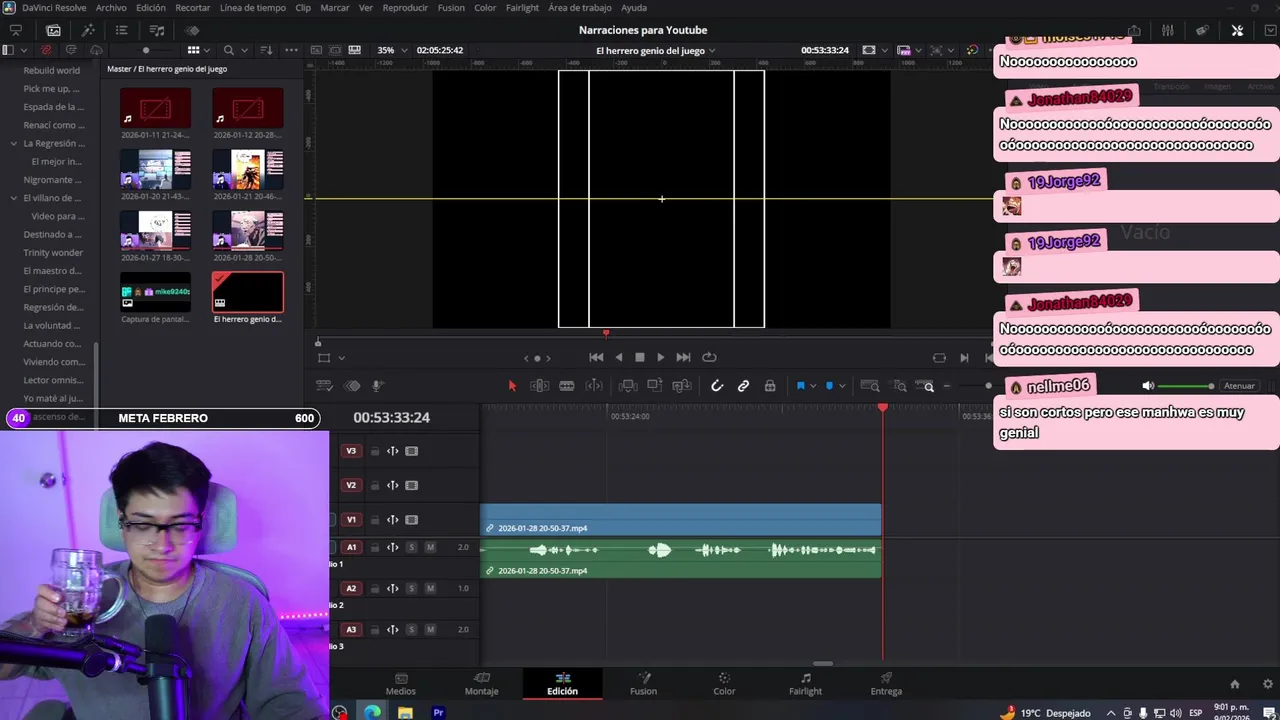This screenshot has width=1280, height=720.
Task: Open the Timeline View Options icon
Action: pyautogui.click(x=324, y=386)
